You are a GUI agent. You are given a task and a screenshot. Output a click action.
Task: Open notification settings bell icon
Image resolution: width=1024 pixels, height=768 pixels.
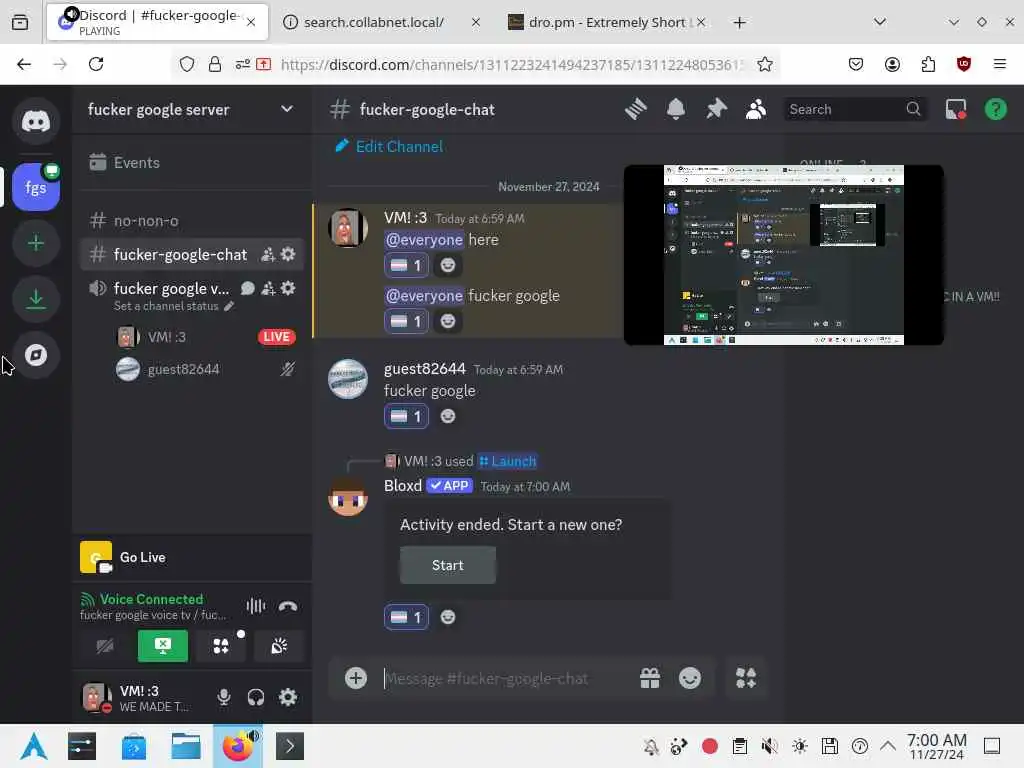(x=676, y=109)
